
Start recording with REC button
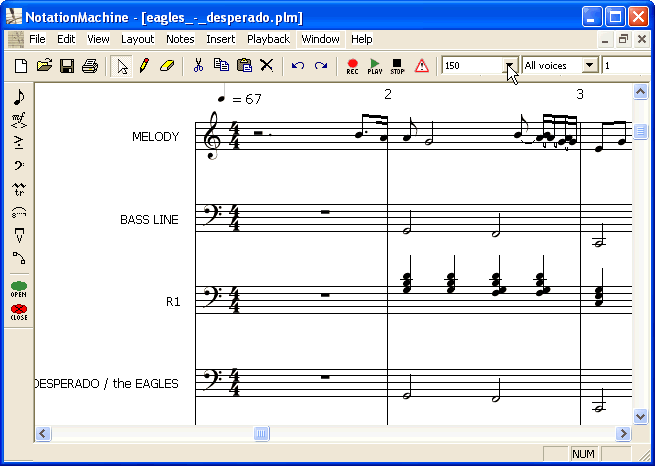tap(353, 66)
